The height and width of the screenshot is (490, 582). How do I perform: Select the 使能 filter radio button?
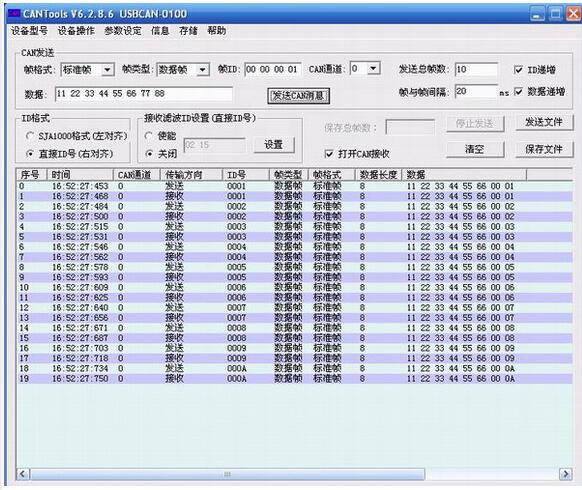pos(149,136)
